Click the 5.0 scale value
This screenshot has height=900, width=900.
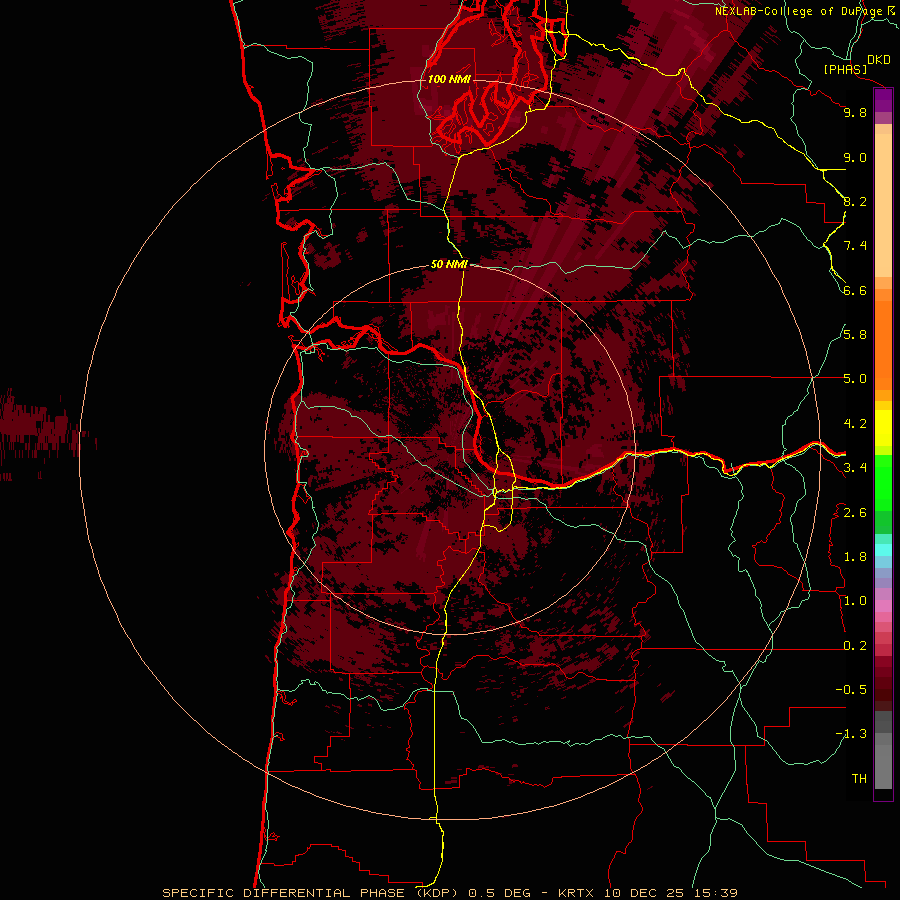click(x=855, y=379)
